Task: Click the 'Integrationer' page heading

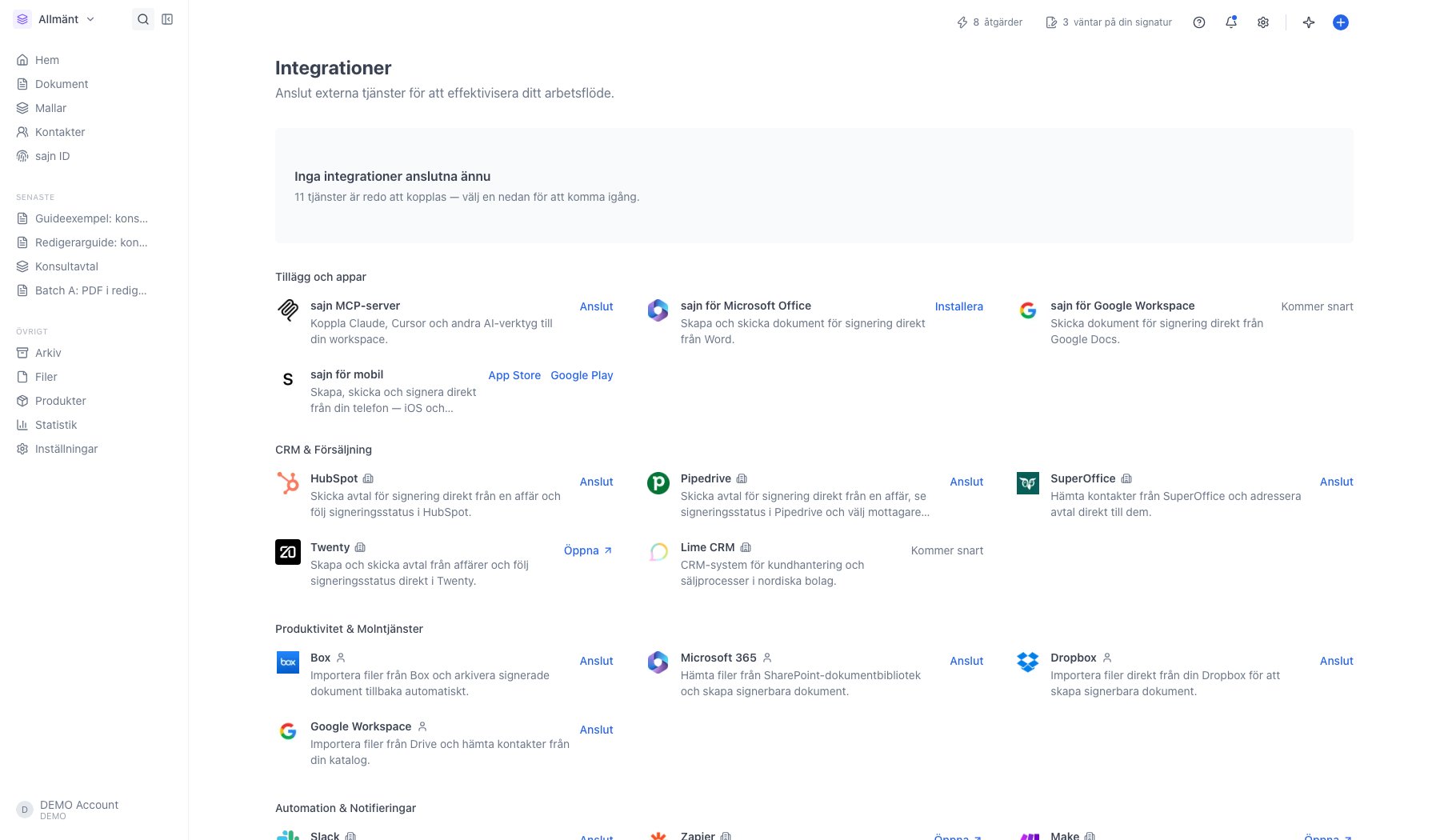Action: pos(334,68)
